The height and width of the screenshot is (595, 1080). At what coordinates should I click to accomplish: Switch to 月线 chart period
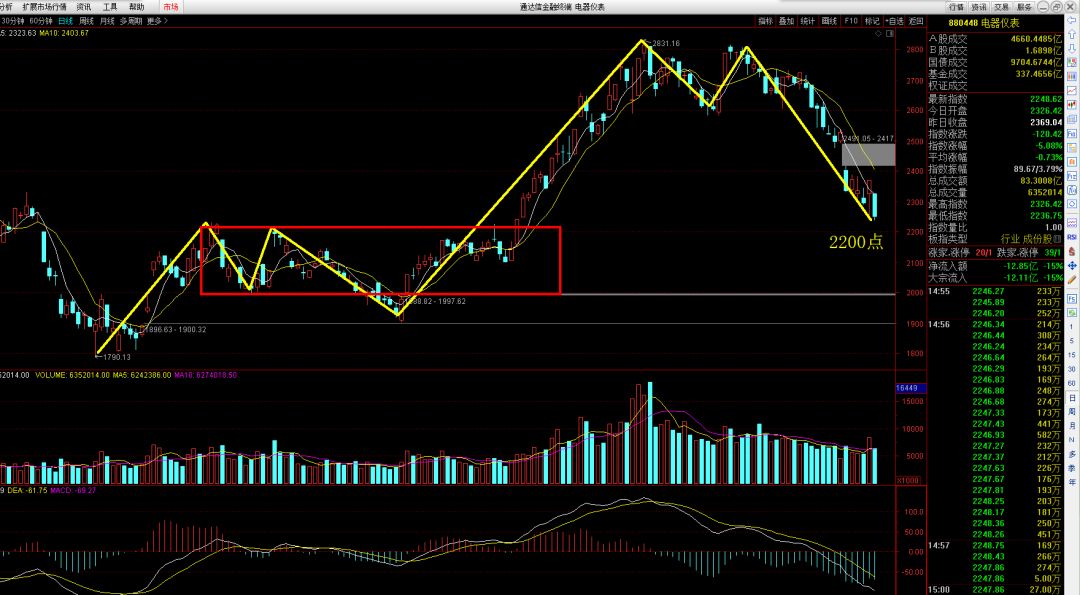(x=107, y=21)
